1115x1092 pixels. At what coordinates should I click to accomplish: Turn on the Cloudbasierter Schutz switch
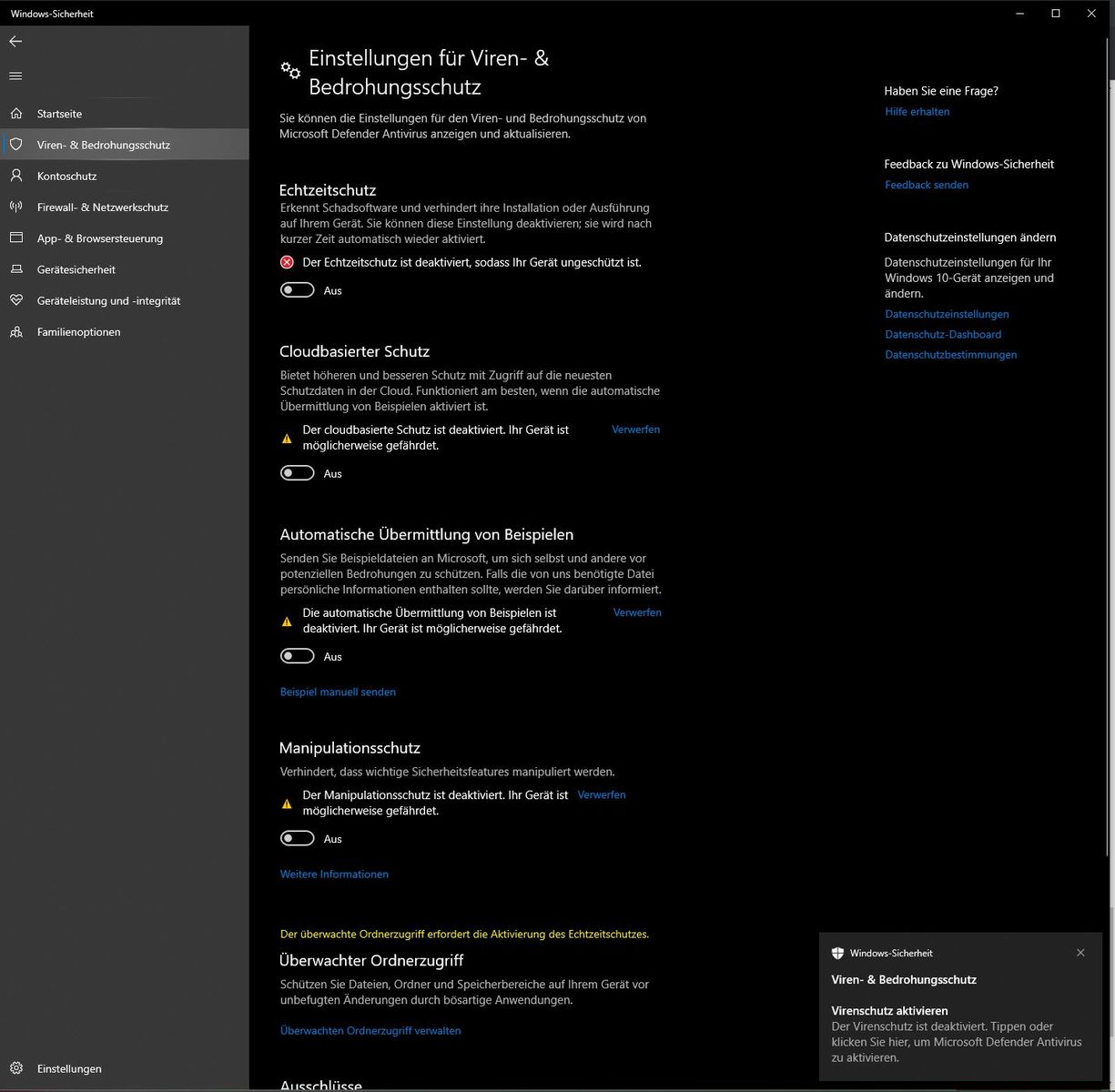coord(298,473)
